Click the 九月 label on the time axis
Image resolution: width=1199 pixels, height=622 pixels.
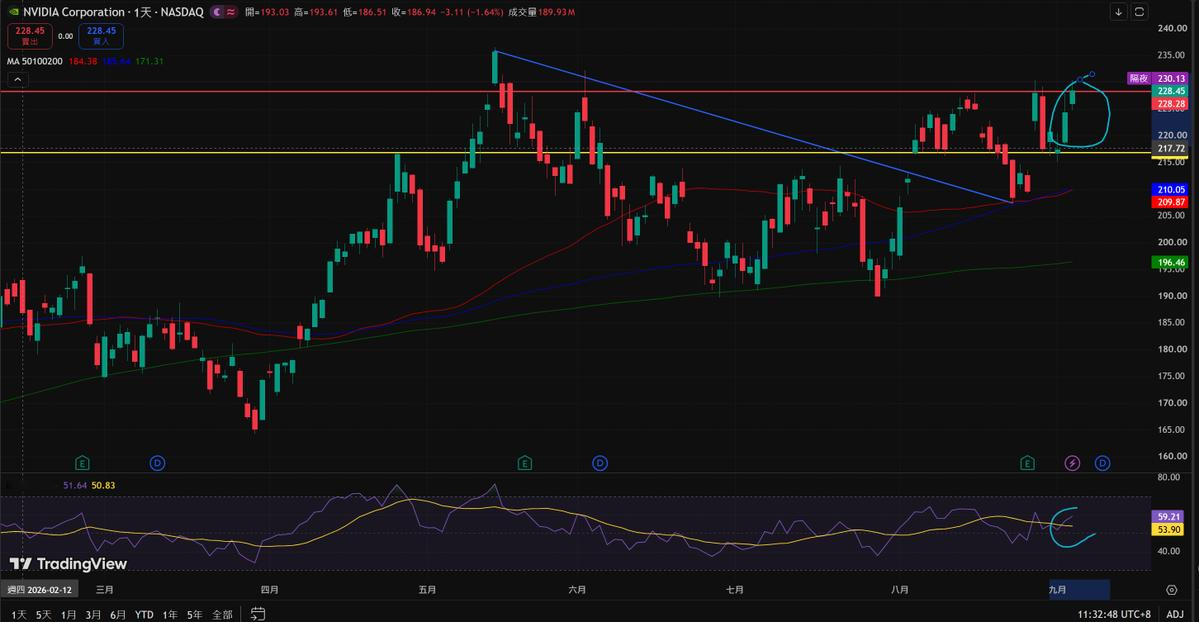coord(1058,590)
